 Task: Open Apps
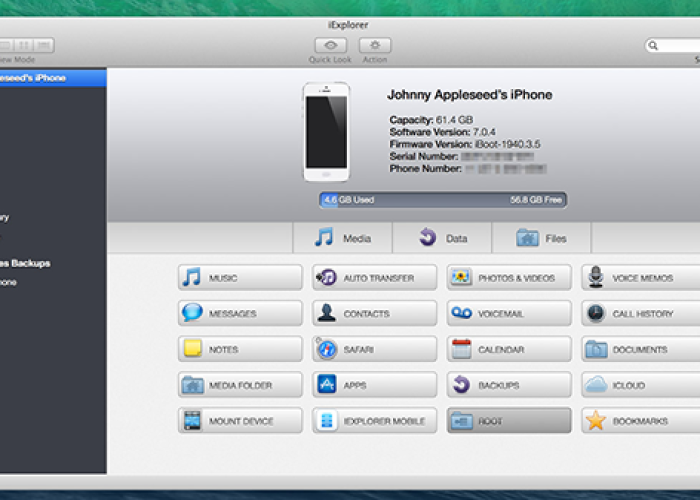(x=375, y=385)
